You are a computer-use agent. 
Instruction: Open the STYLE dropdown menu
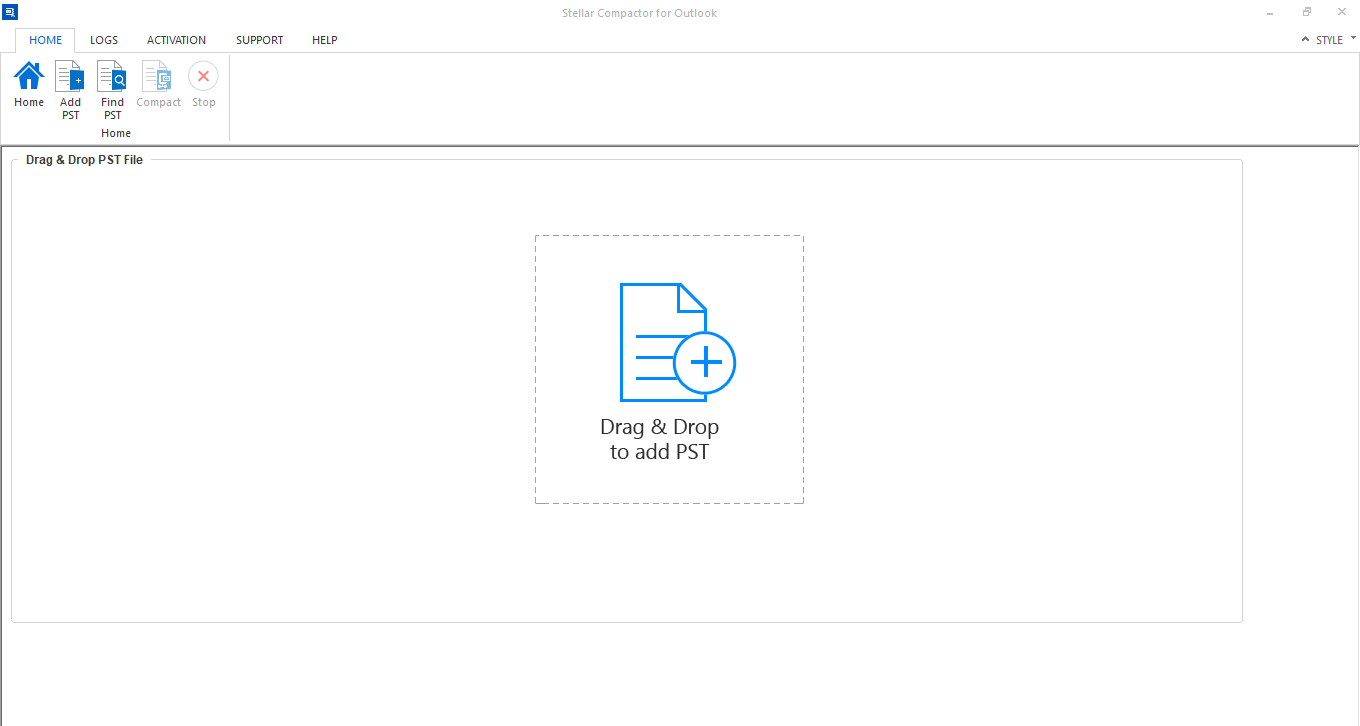(x=1329, y=40)
